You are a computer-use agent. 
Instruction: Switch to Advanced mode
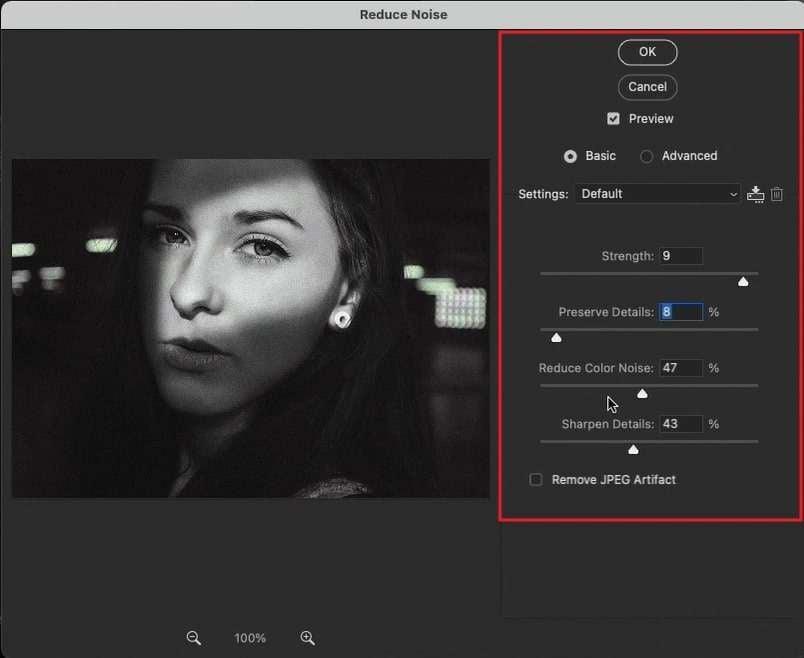[647, 156]
